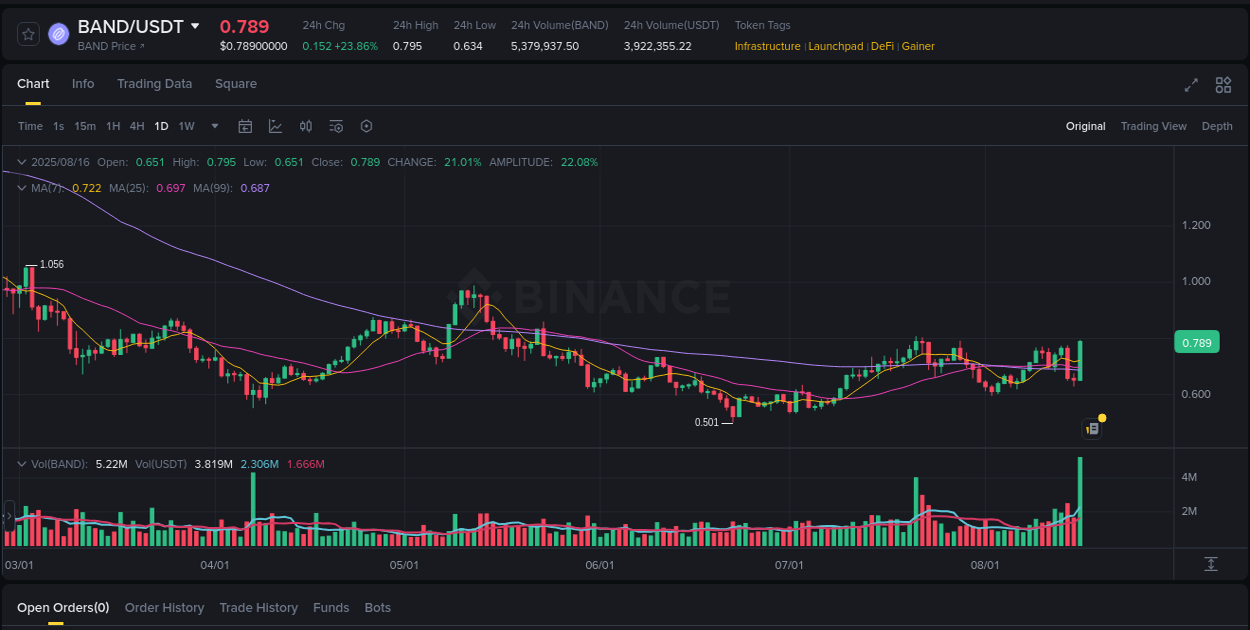
Task: Open the indicator management settings icon
Action: pos(336,126)
